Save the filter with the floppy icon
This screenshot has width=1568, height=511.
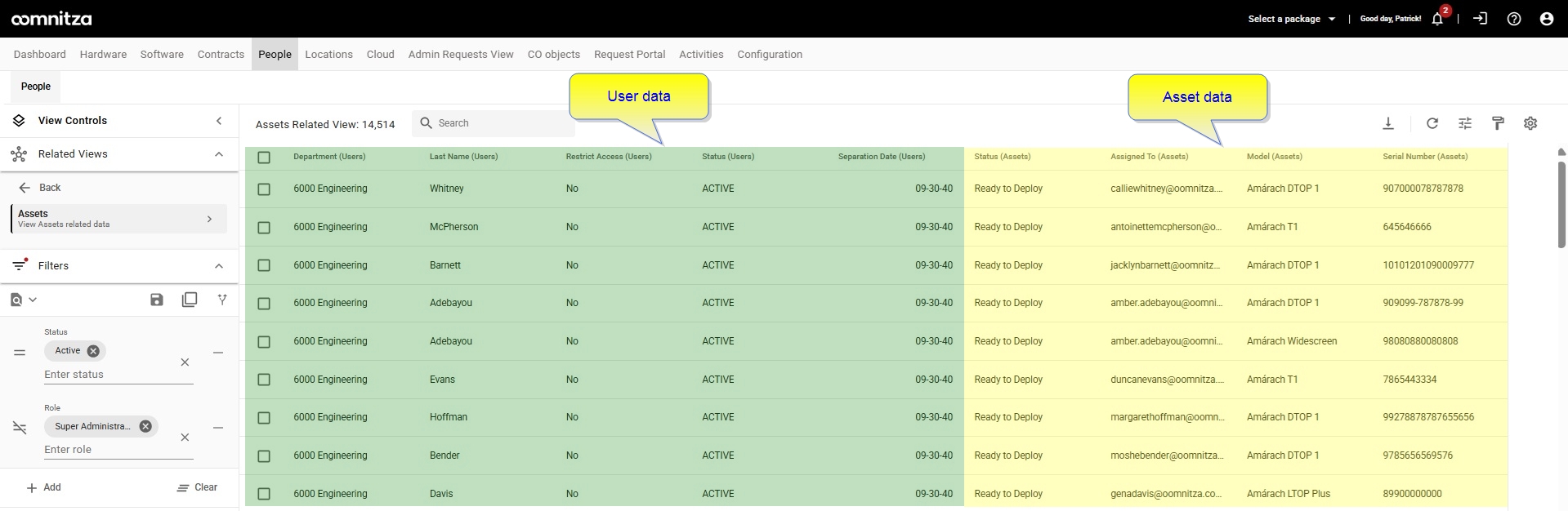157,300
